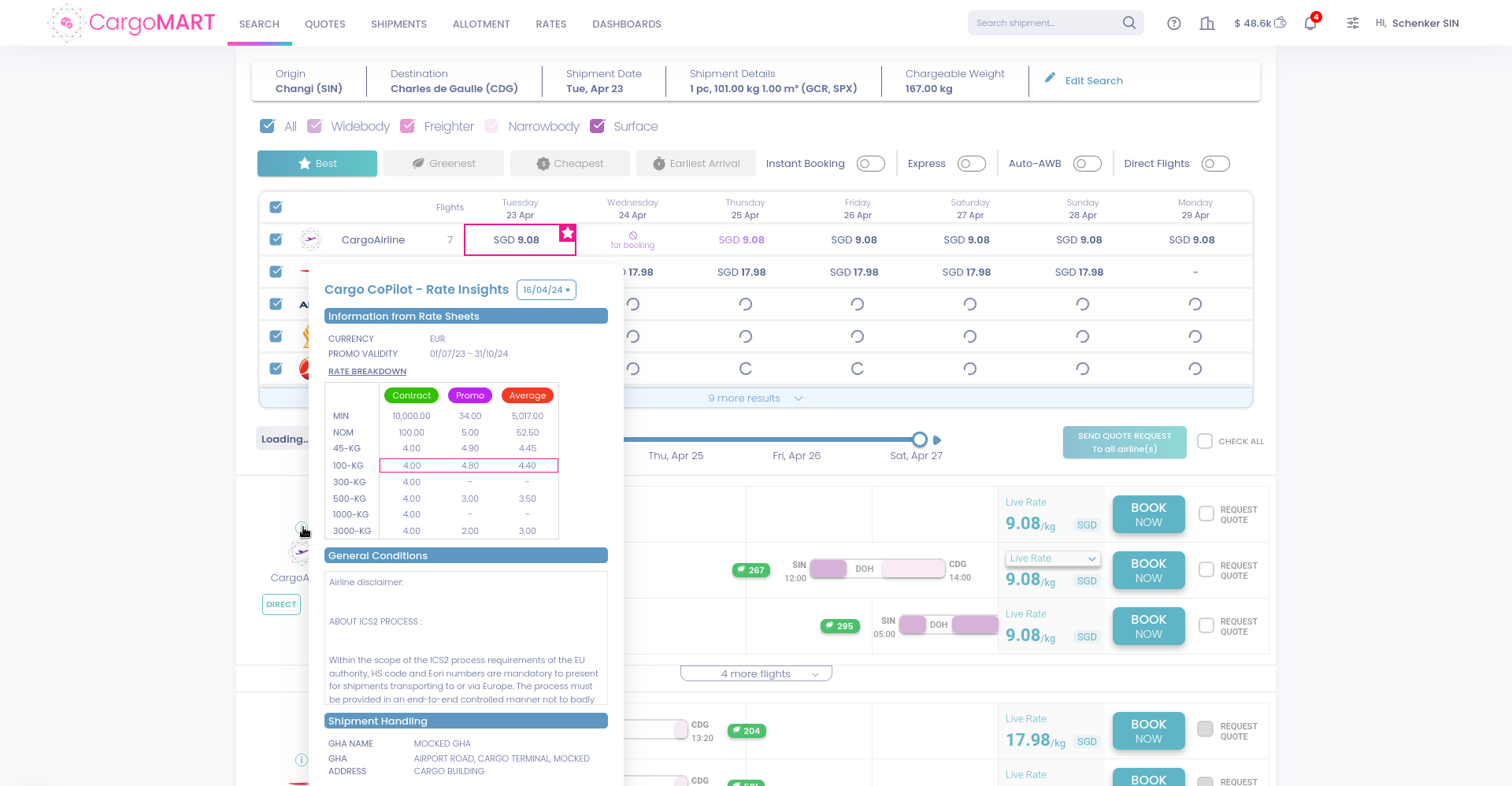Click BOOK NOW for the 9.08/kg live rate
Screen dimensions: 1512x786
click(x=1148, y=514)
